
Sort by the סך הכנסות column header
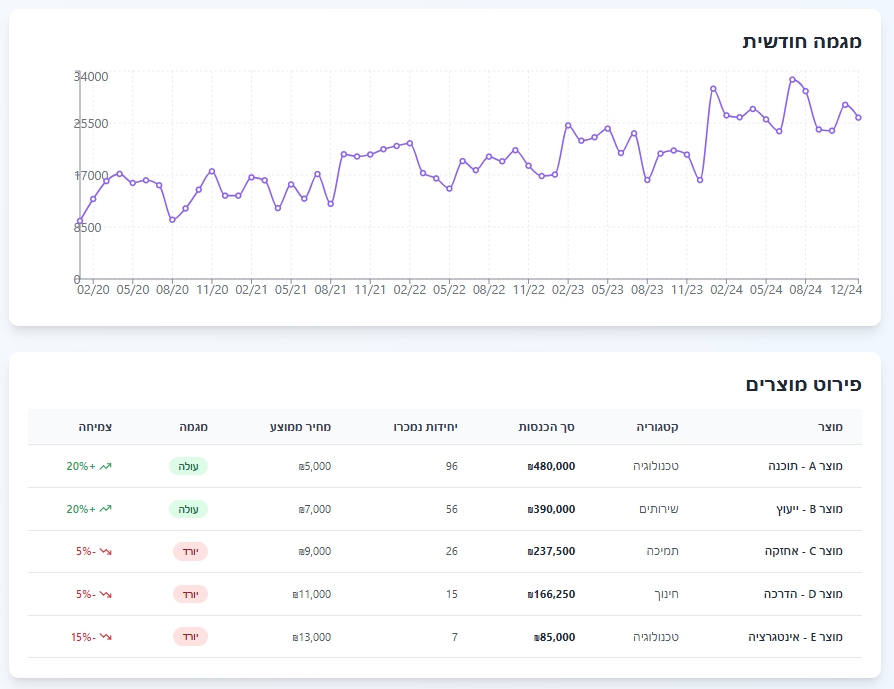click(x=546, y=427)
